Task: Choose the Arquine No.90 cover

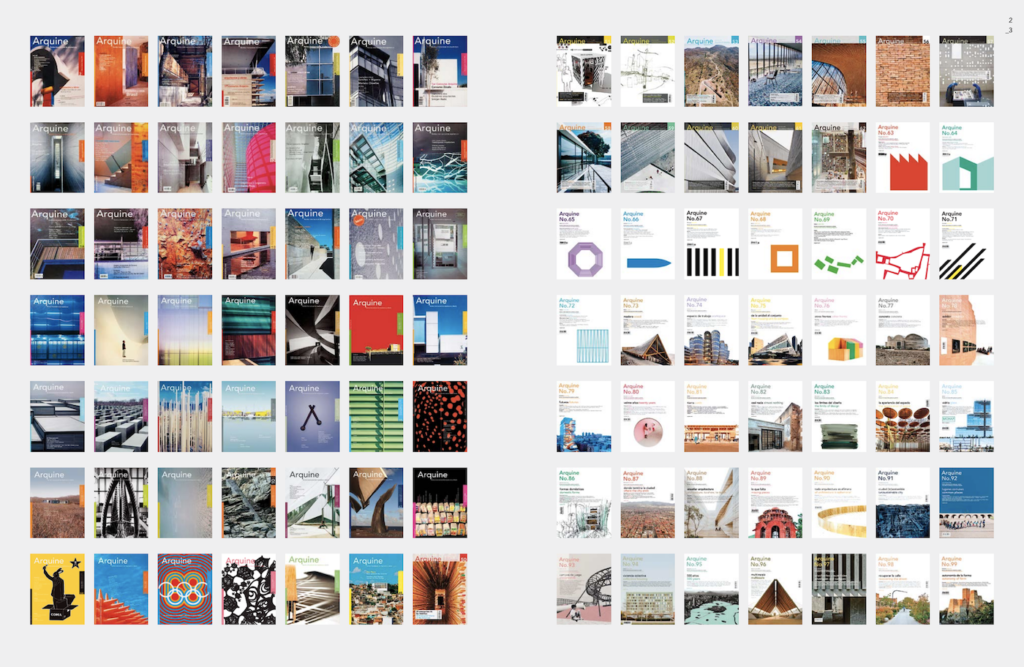Action: coord(839,502)
